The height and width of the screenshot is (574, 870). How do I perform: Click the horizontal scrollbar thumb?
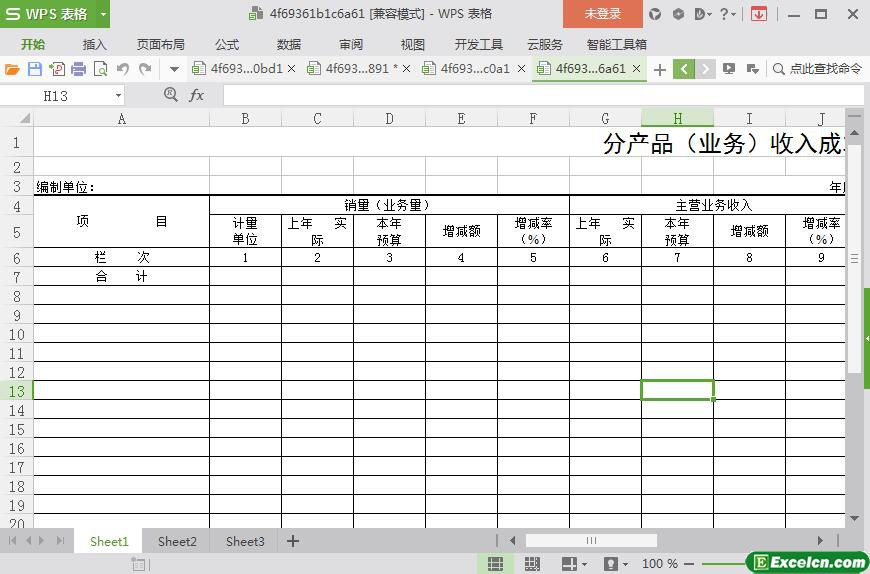tap(591, 540)
